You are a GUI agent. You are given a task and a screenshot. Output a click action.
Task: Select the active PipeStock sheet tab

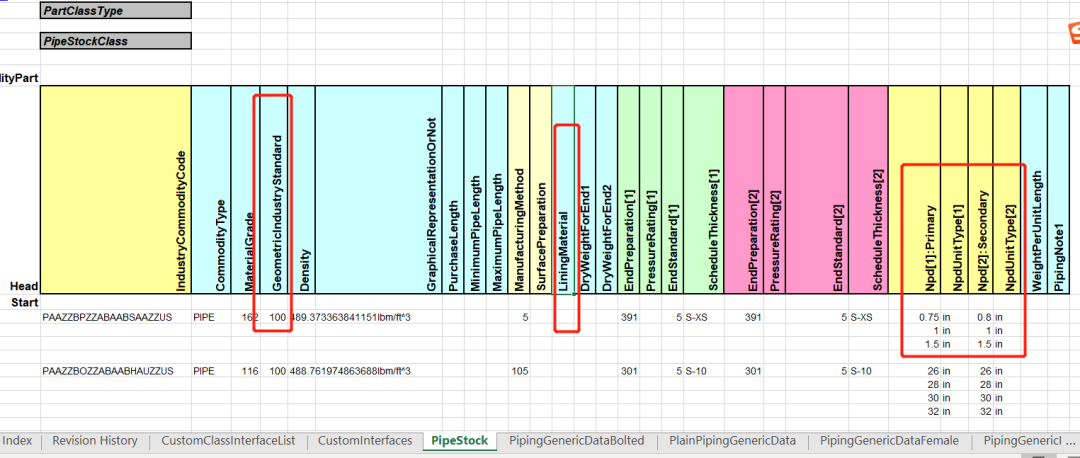coord(459,441)
